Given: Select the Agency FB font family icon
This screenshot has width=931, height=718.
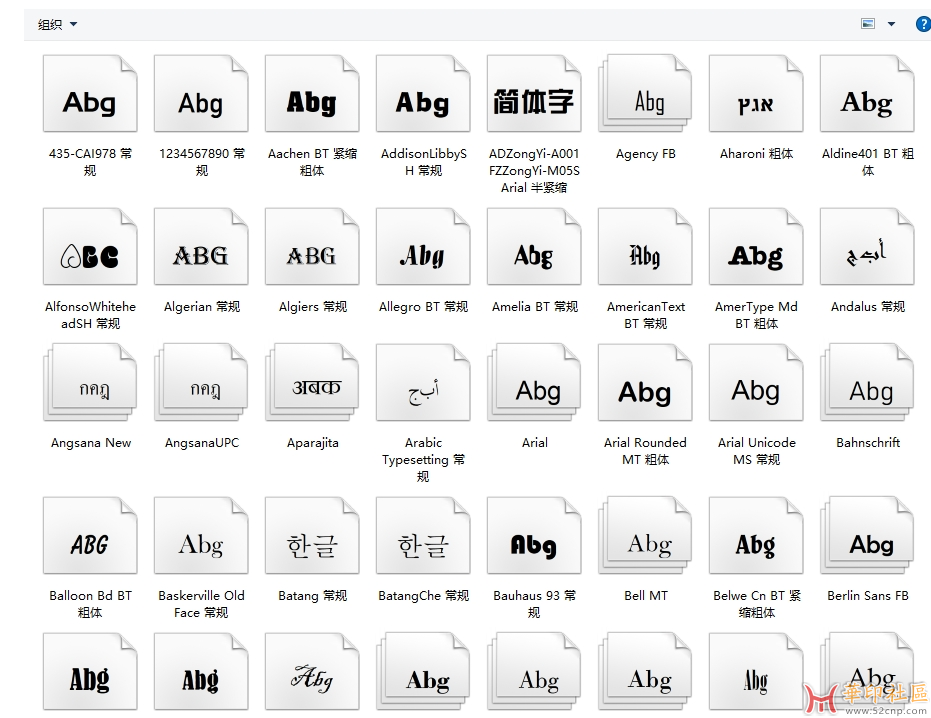Looking at the screenshot, I should pos(645,93).
